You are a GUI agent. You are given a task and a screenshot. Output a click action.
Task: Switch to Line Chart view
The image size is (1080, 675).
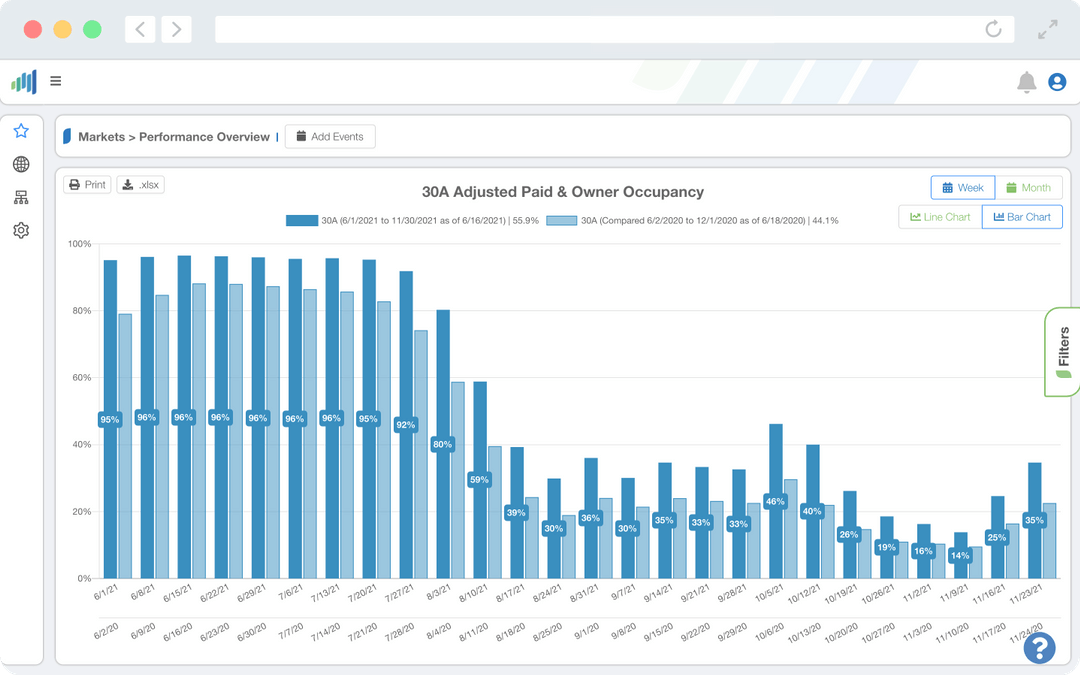coord(940,216)
